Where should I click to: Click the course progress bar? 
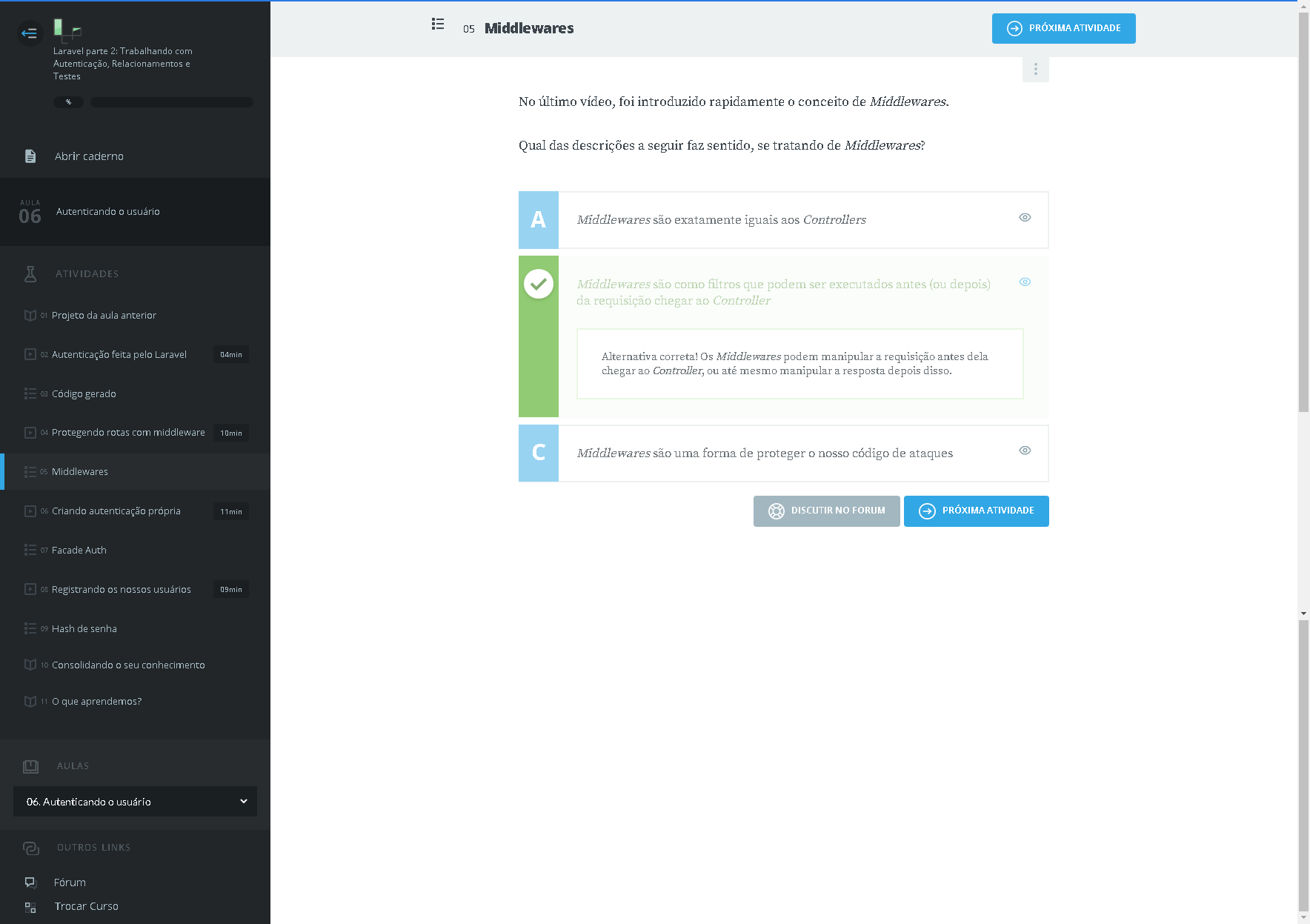pyautogui.click(x=171, y=102)
